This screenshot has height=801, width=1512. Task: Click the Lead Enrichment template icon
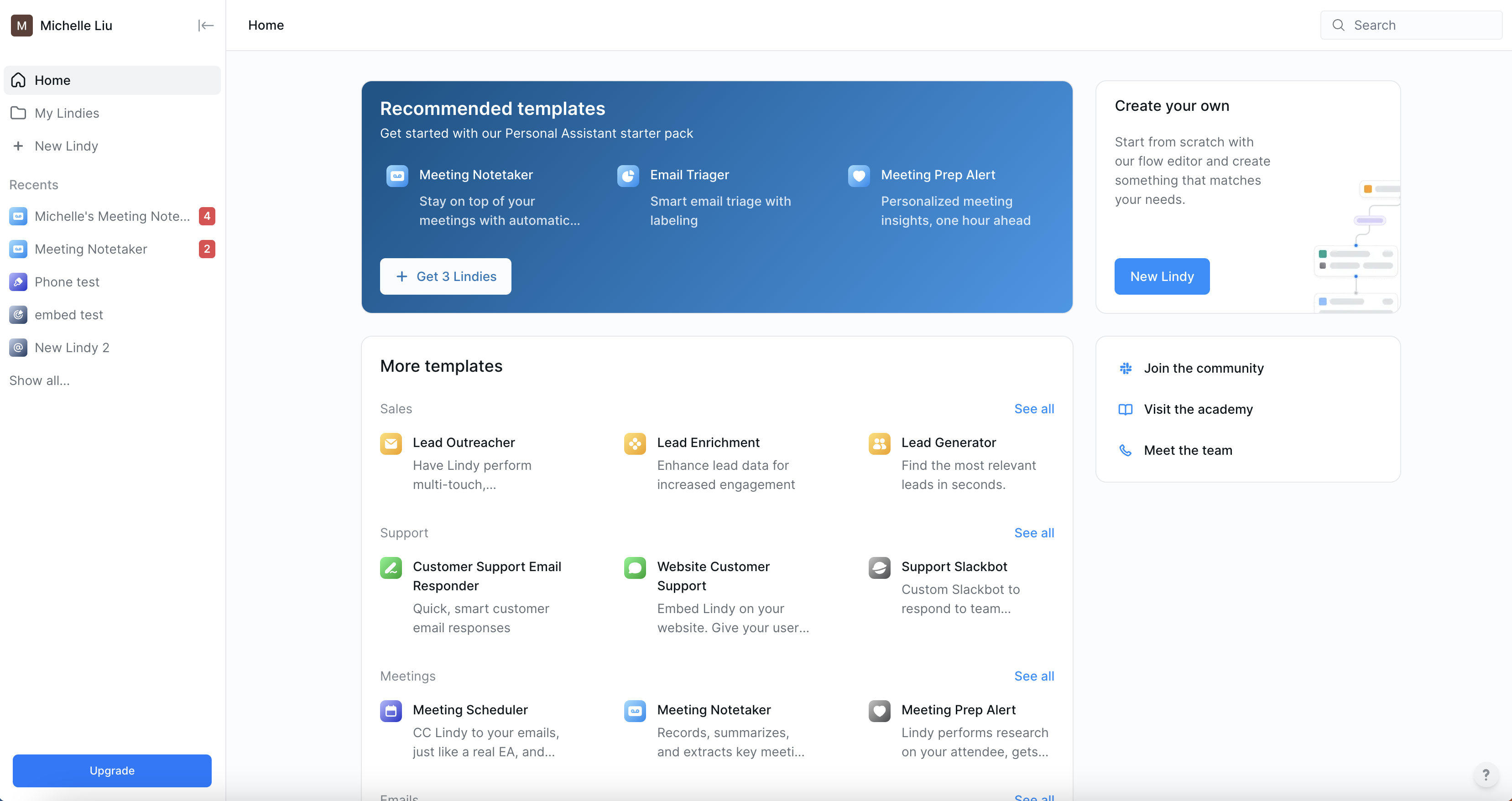pyautogui.click(x=635, y=444)
